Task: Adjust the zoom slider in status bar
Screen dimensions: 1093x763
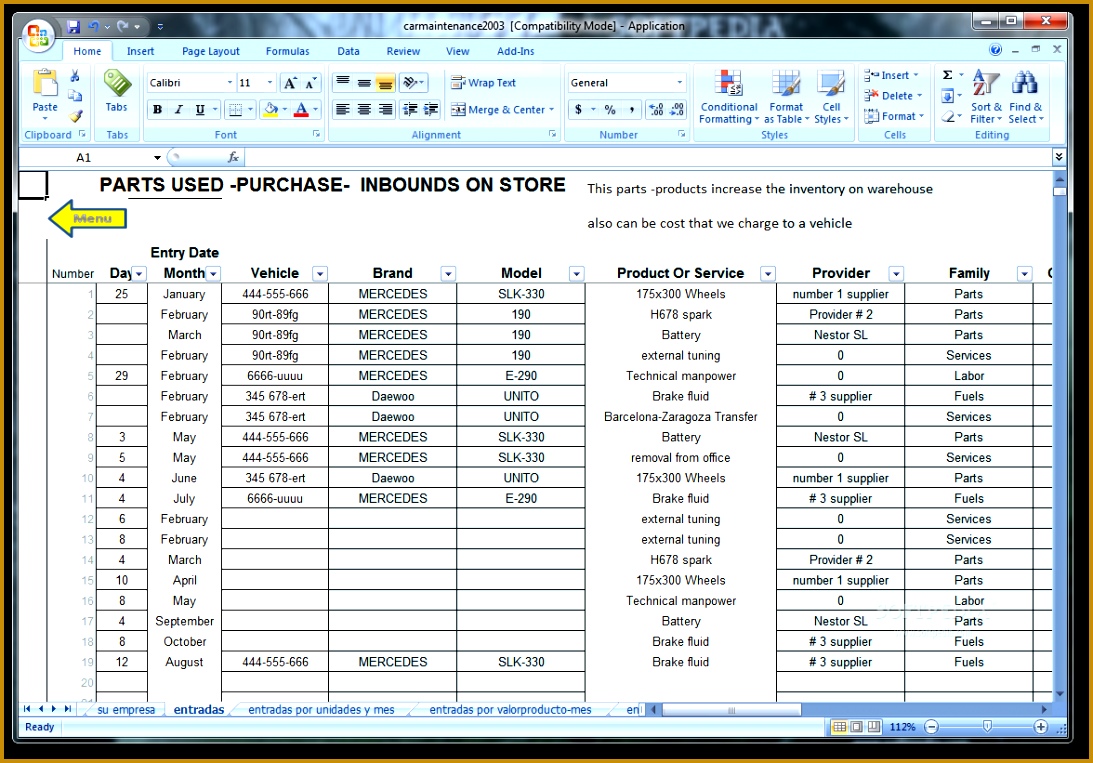Action: [986, 727]
